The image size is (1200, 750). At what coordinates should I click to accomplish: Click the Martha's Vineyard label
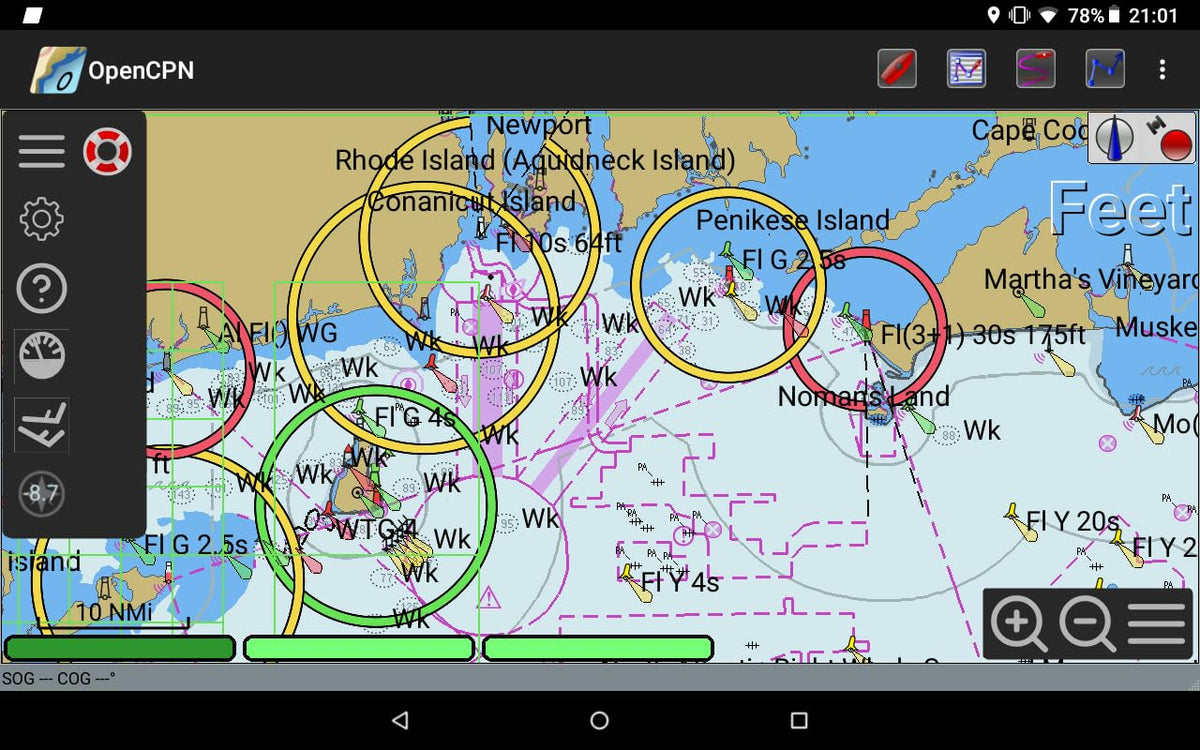coord(1091,280)
